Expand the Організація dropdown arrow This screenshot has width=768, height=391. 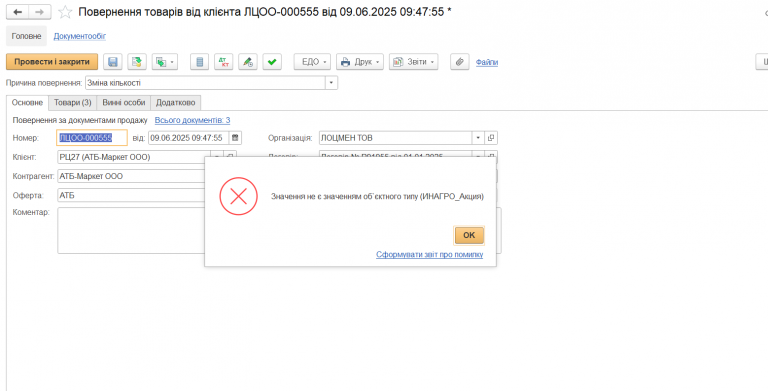[x=478, y=138]
